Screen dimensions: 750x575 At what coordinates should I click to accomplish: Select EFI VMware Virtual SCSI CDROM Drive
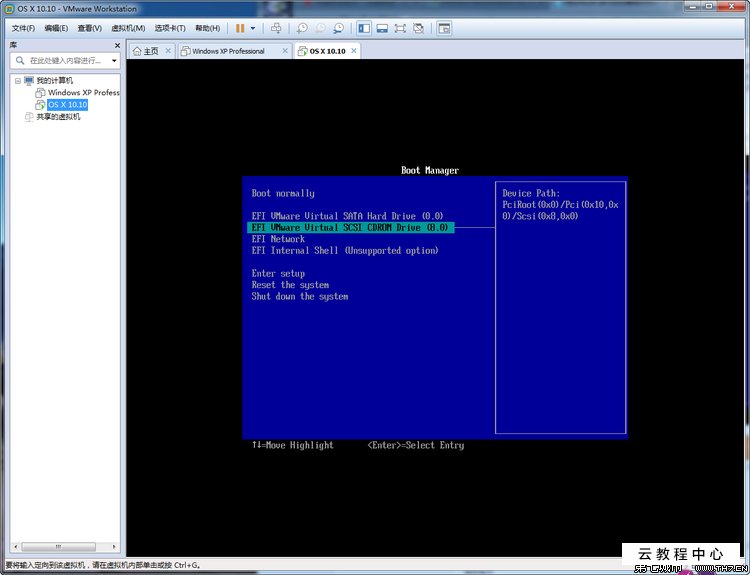pos(350,228)
